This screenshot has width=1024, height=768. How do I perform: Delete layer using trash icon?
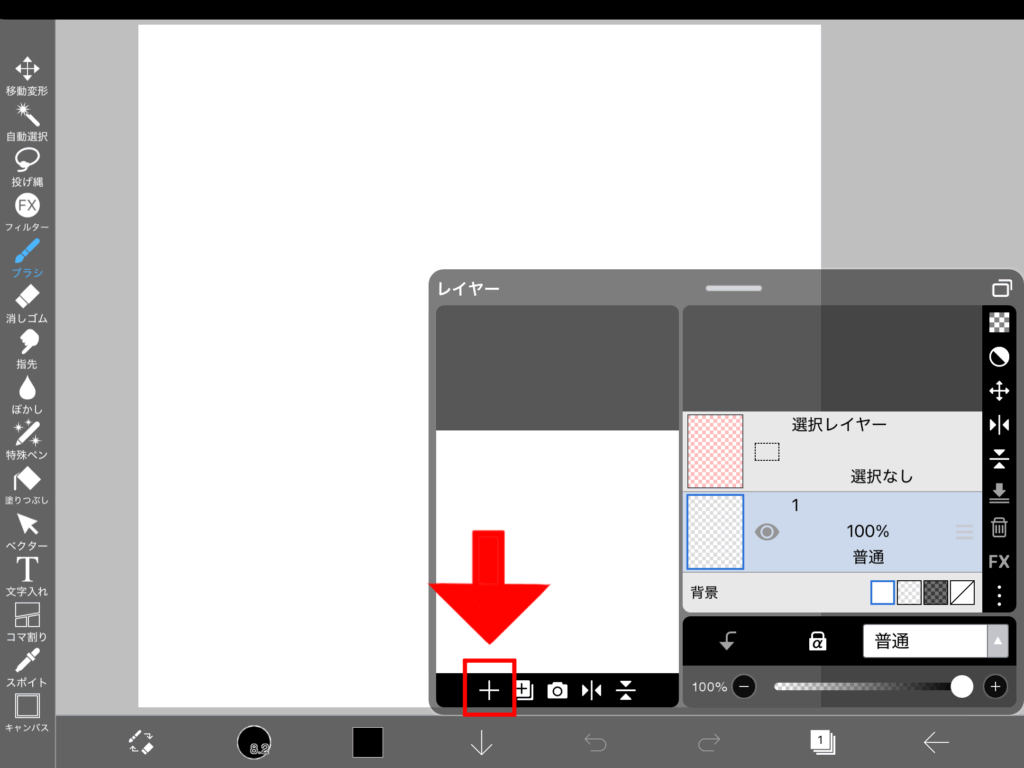pos(998,527)
